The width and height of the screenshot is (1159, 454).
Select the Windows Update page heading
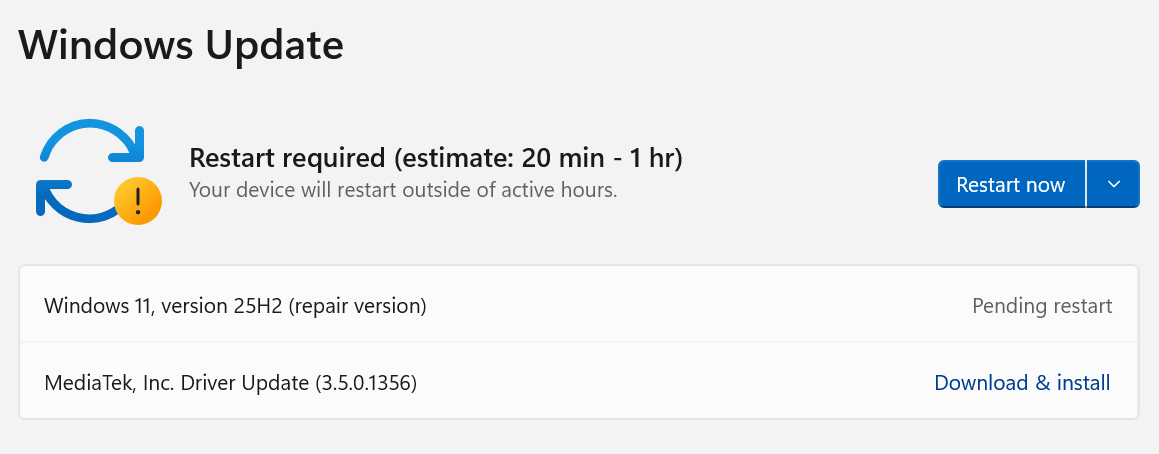point(180,44)
